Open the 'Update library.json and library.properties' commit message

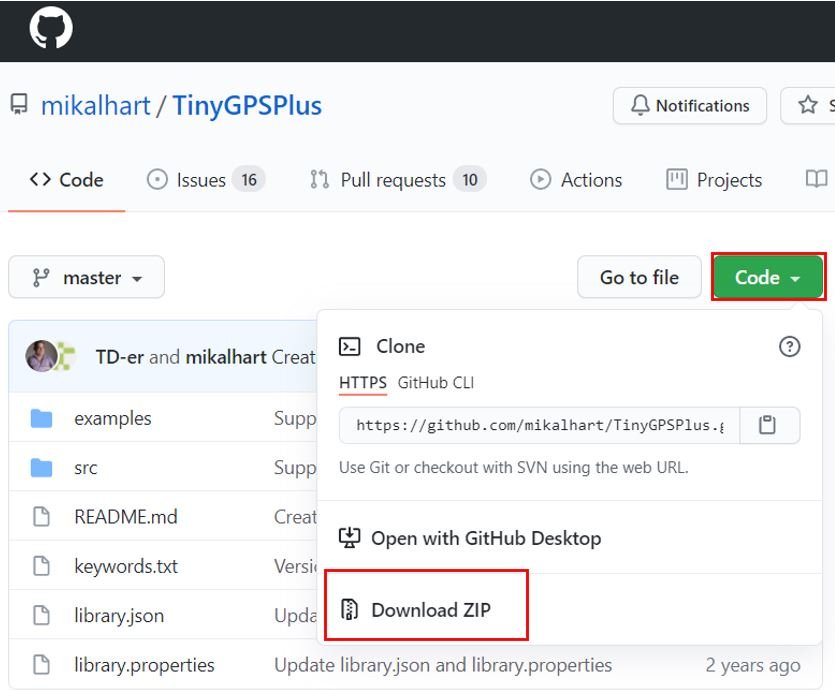click(443, 665)
